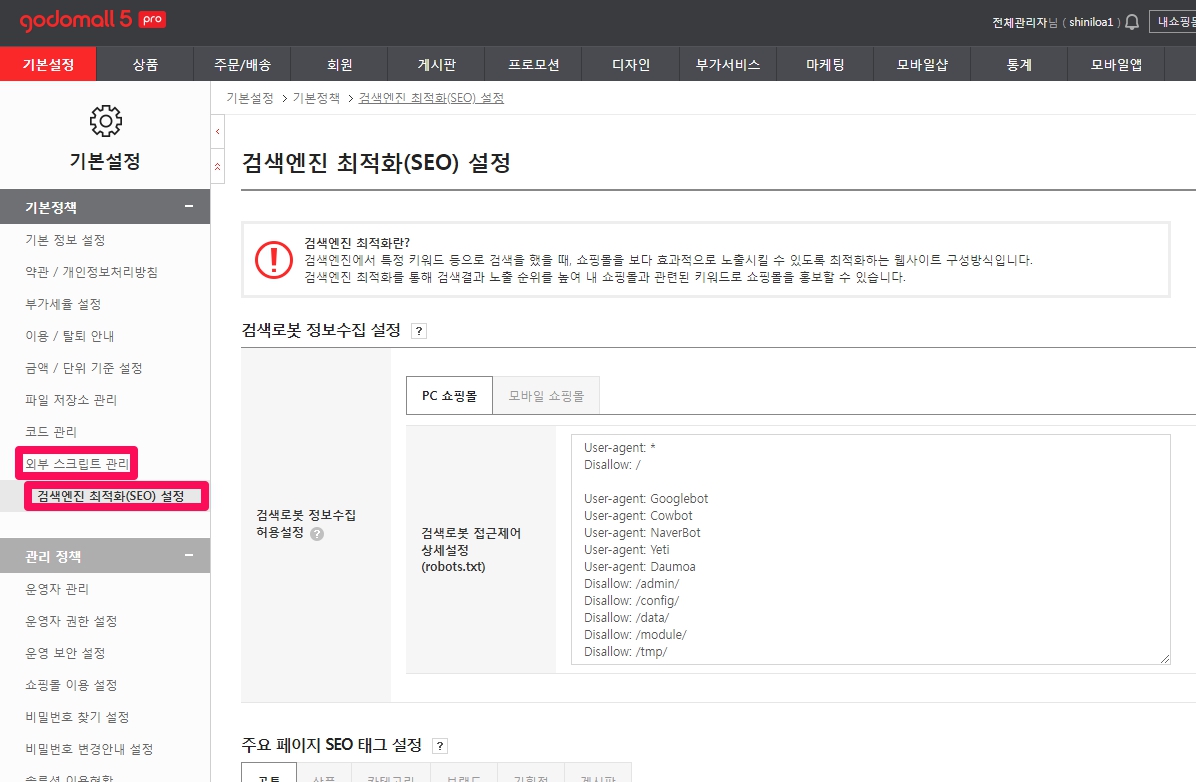This screenshot has height=782, width=1196.
Task: Switch to the 모바일 쇼핑몰 tab
Action: (x=546, y=396)
